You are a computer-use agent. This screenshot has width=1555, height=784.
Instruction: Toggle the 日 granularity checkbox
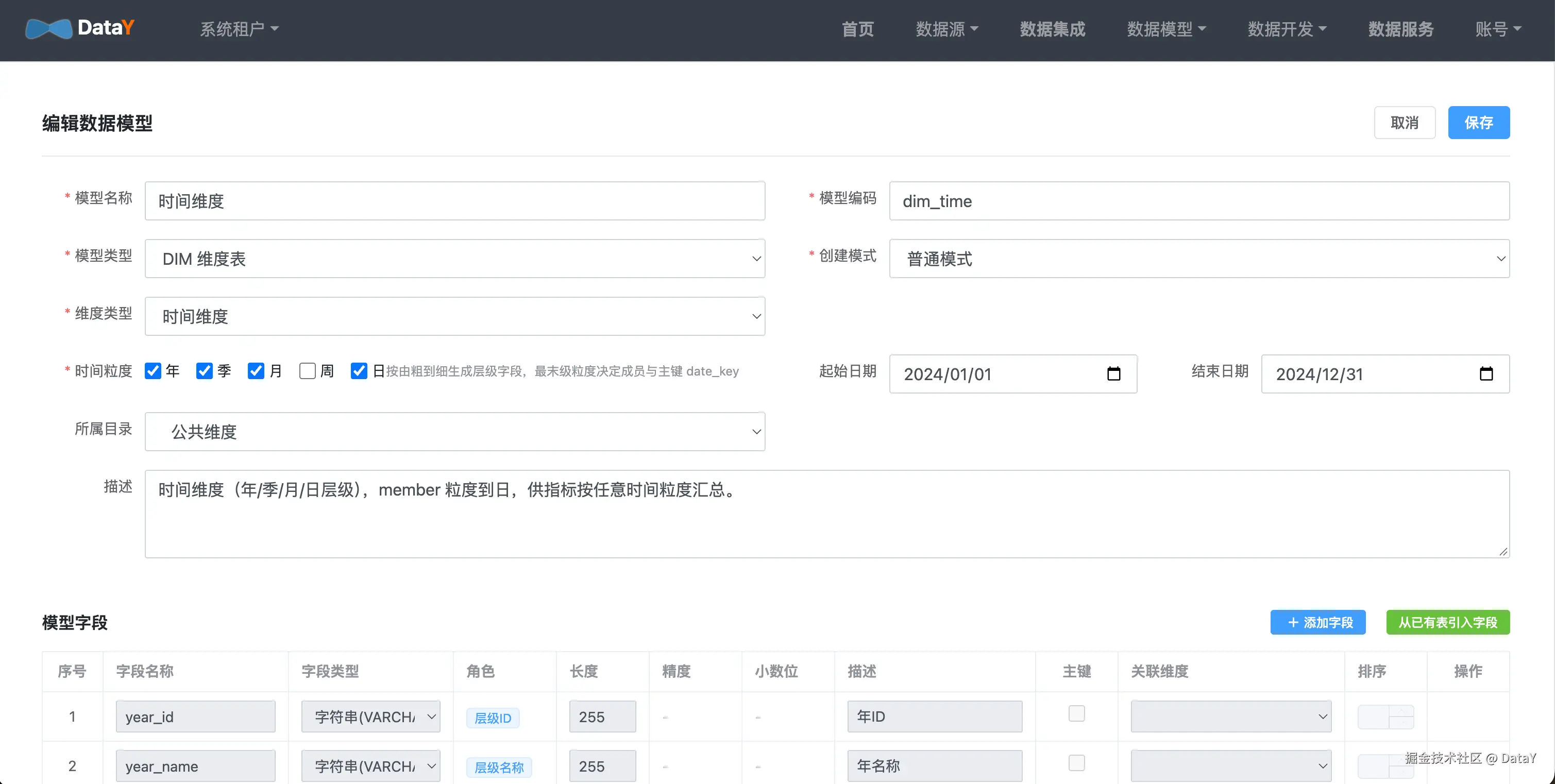point(359,370)
